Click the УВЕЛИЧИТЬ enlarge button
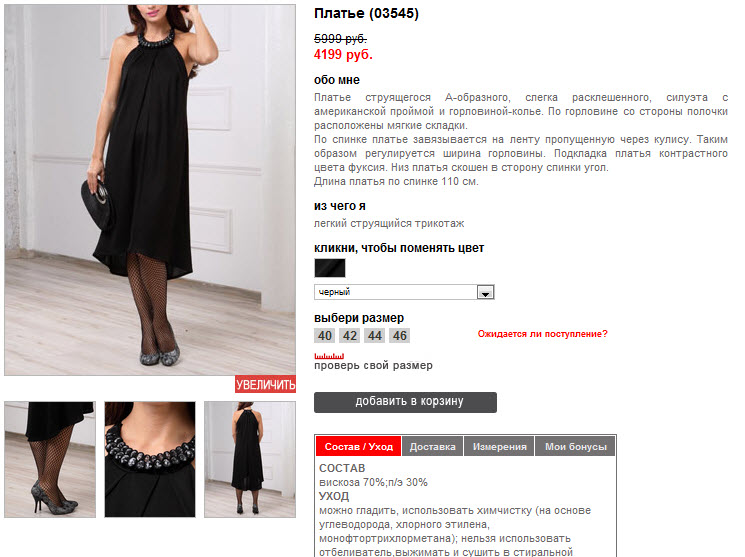 point(265,384)
